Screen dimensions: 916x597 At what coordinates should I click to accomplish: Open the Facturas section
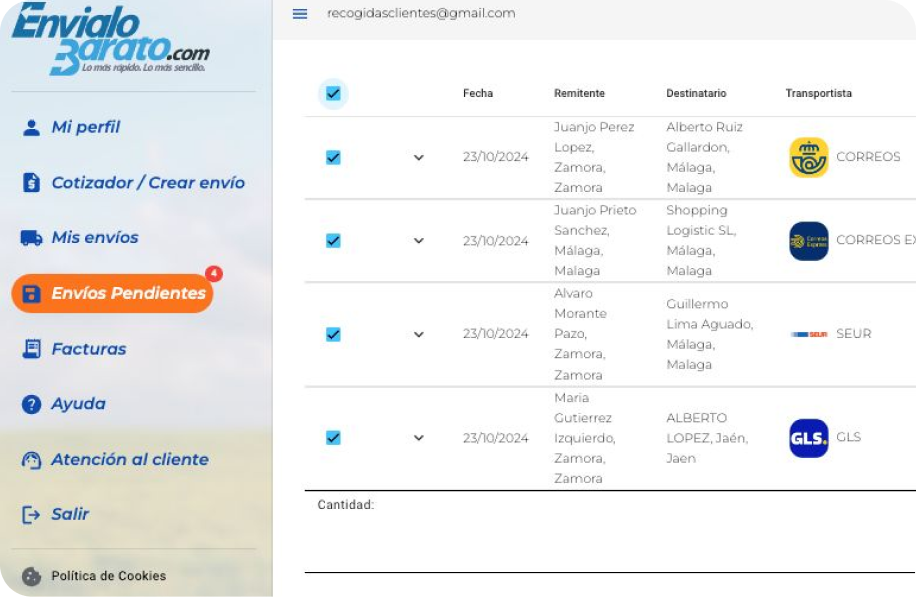[x=88, y=349]
